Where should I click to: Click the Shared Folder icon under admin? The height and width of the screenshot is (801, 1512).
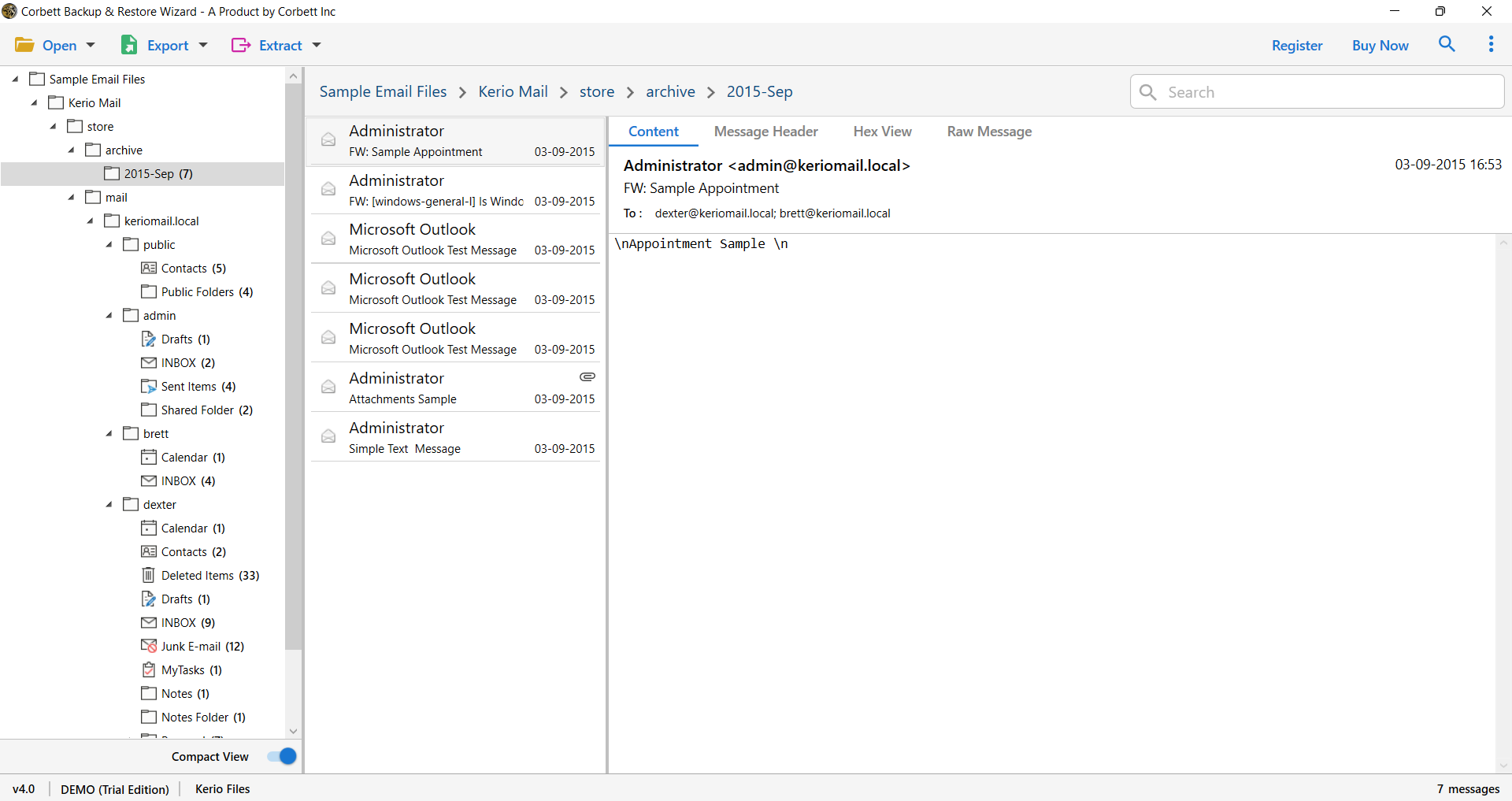tap(149, 410)
